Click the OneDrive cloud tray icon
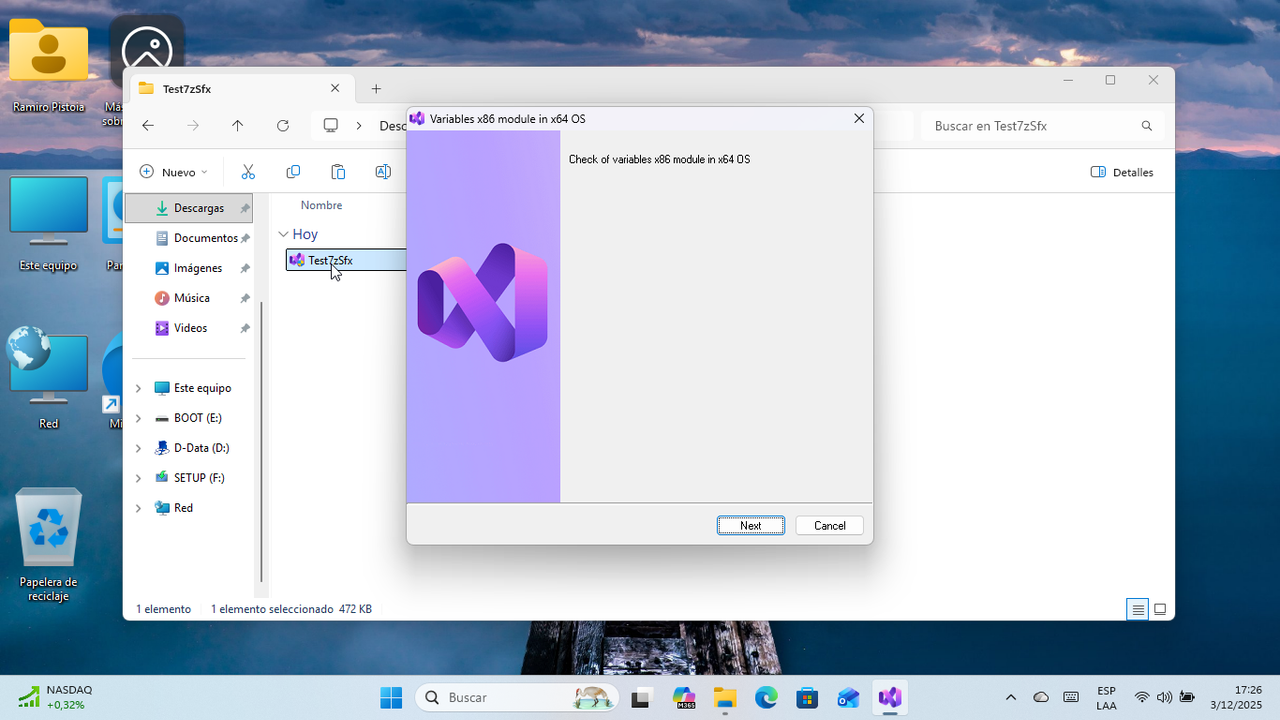Screen dimensions: 1280x720 [x=1041, y=697]
